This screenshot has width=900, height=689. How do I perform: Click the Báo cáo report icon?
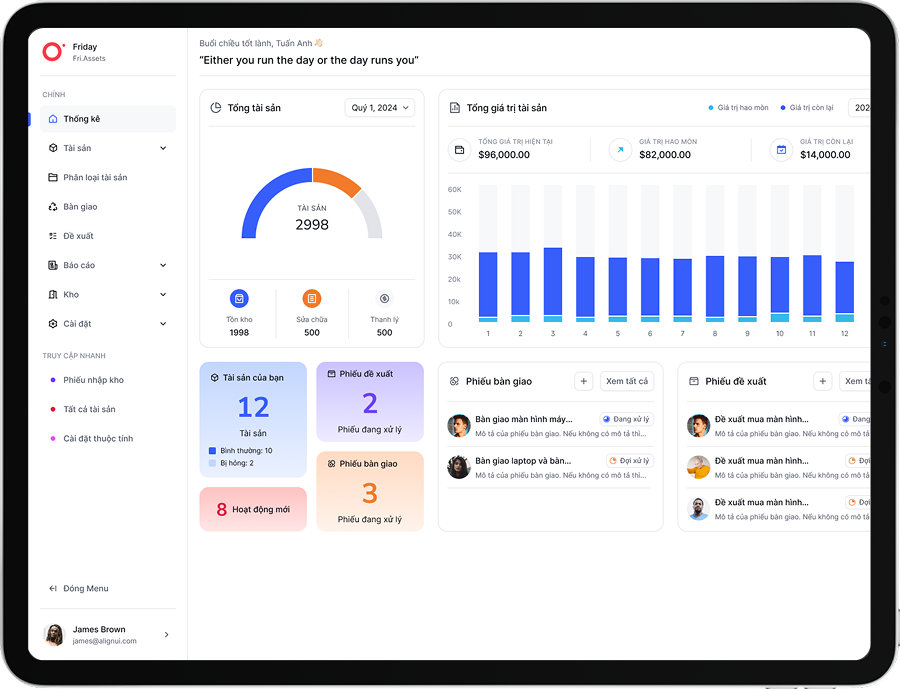53,265
